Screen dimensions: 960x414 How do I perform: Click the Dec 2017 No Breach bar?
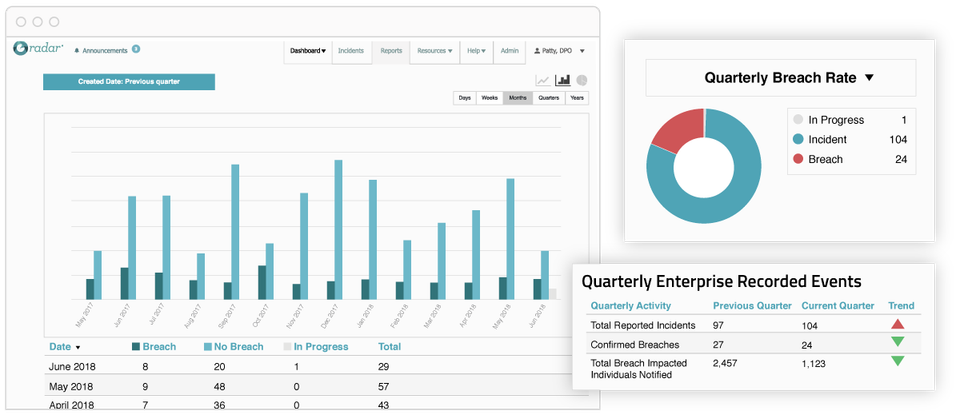point(338,230)
